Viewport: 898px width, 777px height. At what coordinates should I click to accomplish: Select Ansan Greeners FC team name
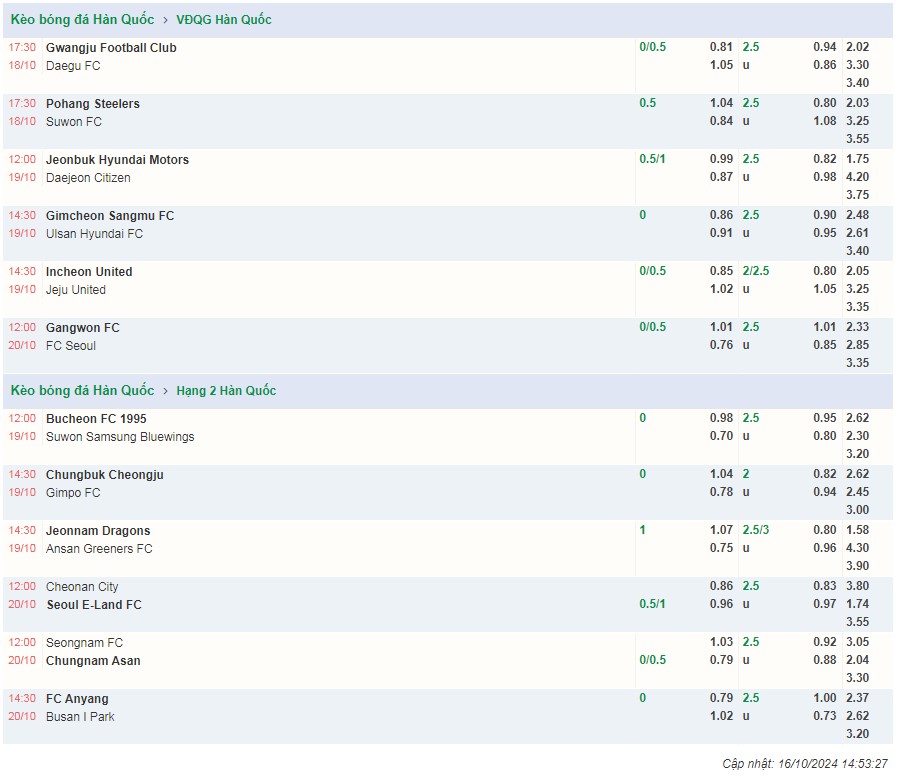click(x=99, y=549)
